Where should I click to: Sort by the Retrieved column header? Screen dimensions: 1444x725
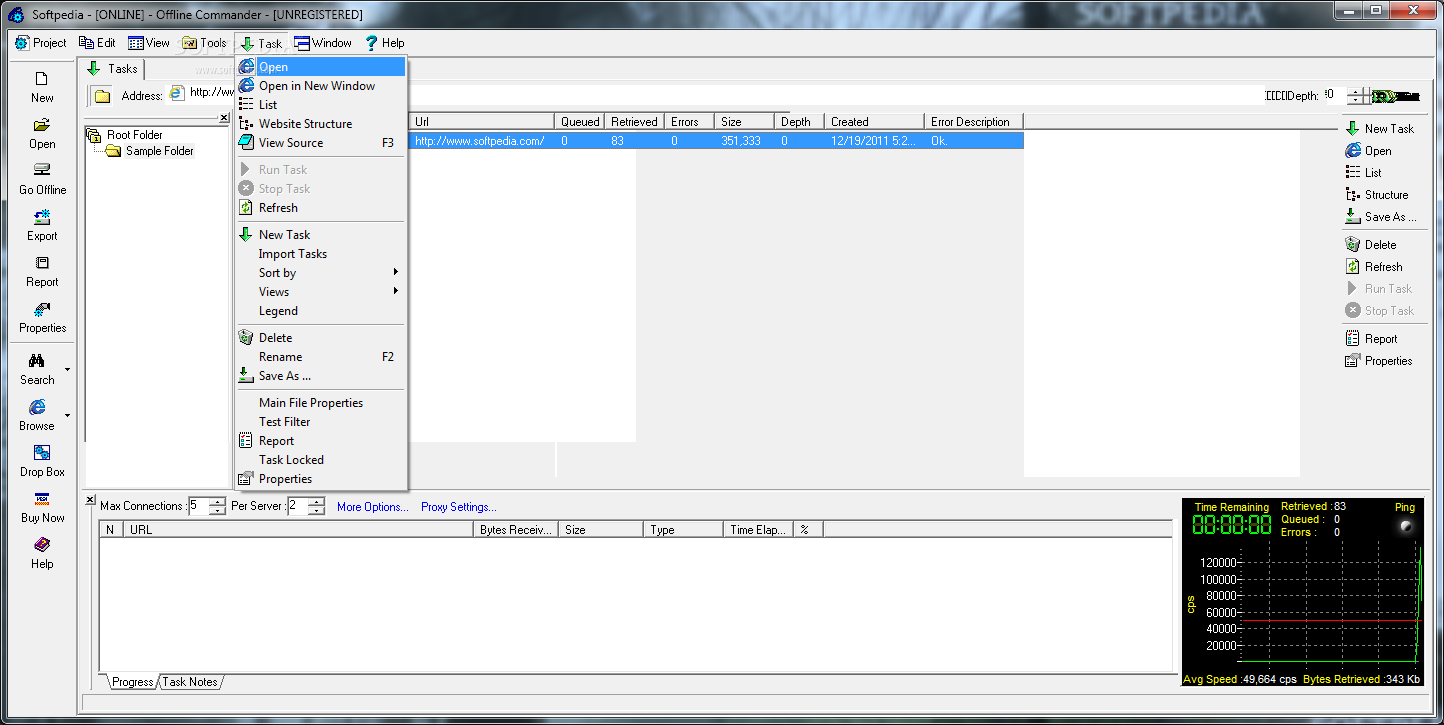634,122
